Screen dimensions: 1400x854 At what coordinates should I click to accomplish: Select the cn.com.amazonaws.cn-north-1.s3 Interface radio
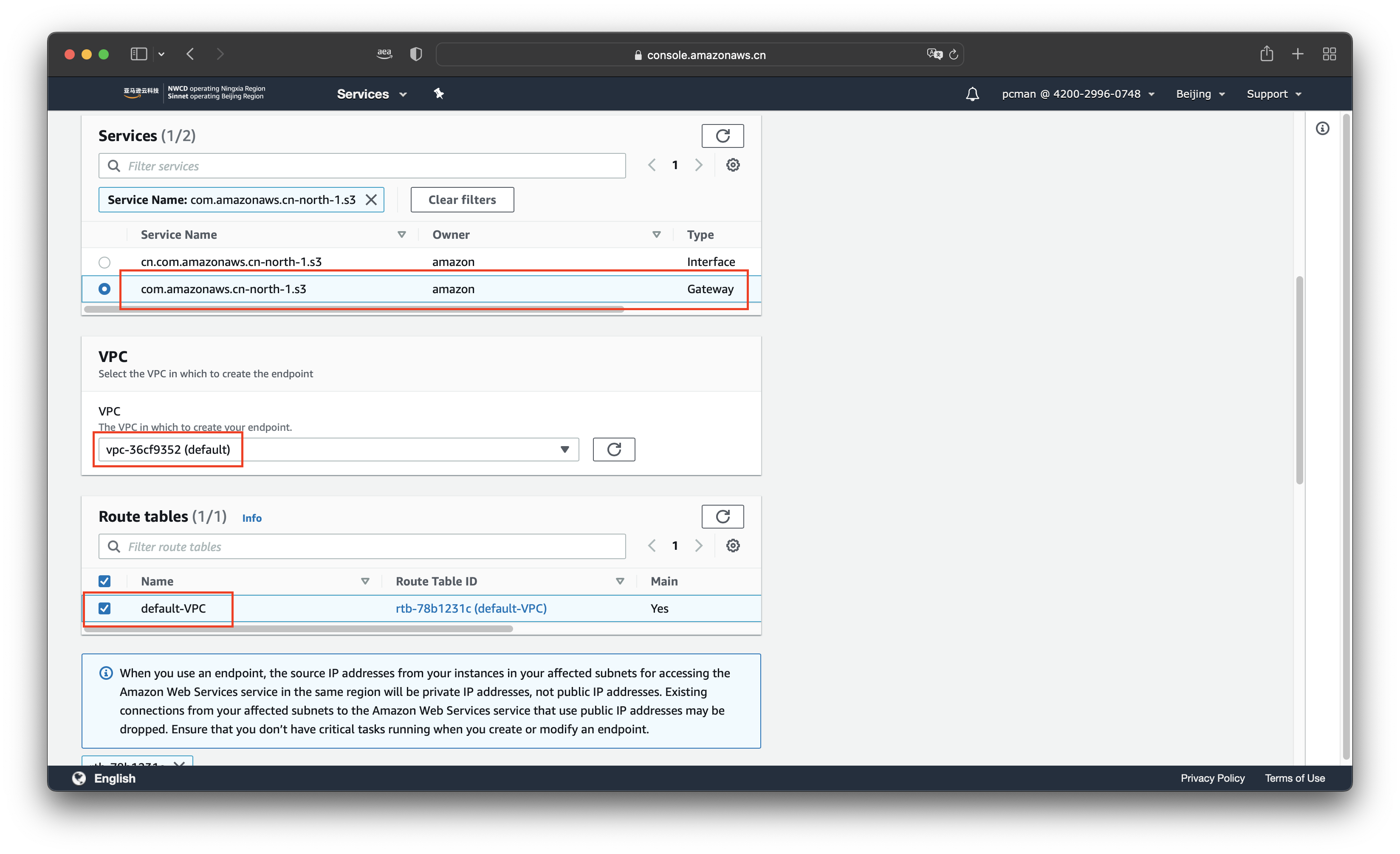[104, 262]
